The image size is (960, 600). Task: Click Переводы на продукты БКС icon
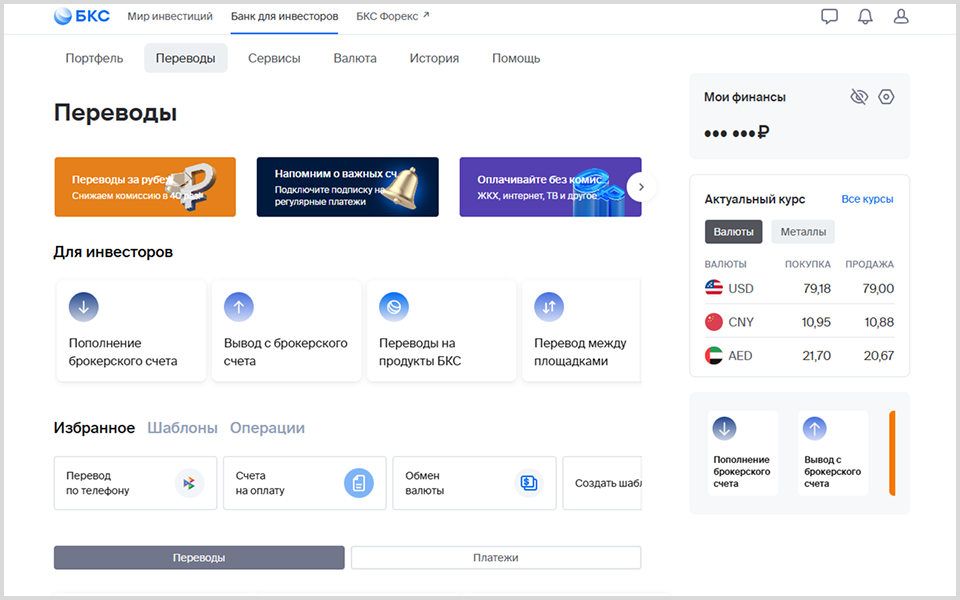[x=394, y=307]
